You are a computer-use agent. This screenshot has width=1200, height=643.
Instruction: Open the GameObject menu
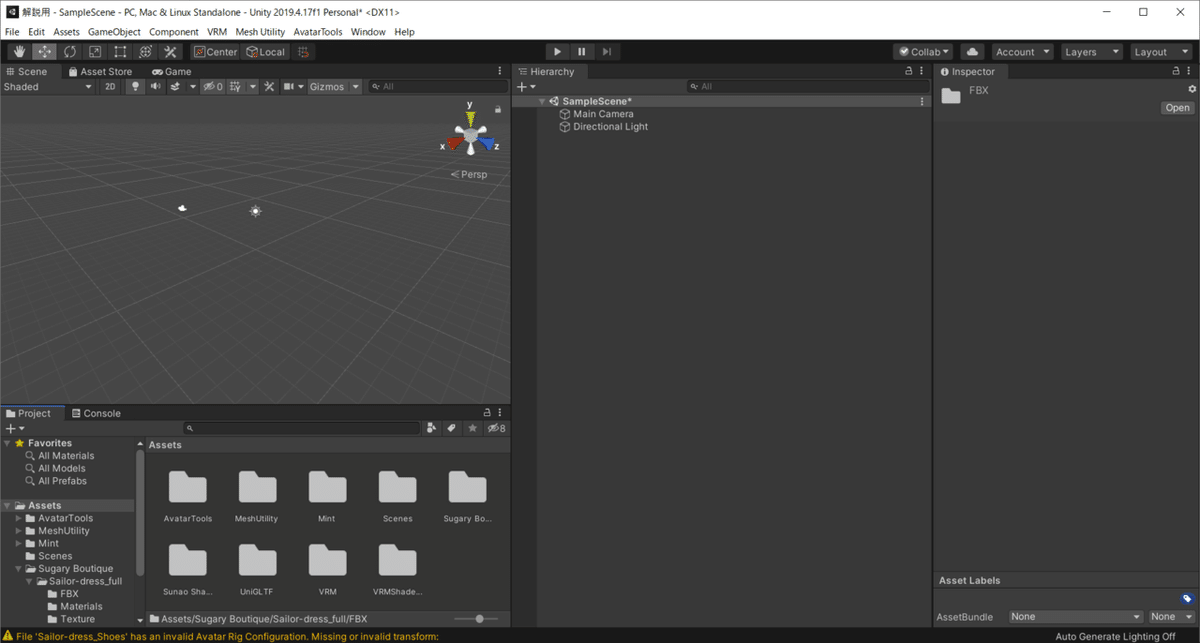click(x=114, y=32)
